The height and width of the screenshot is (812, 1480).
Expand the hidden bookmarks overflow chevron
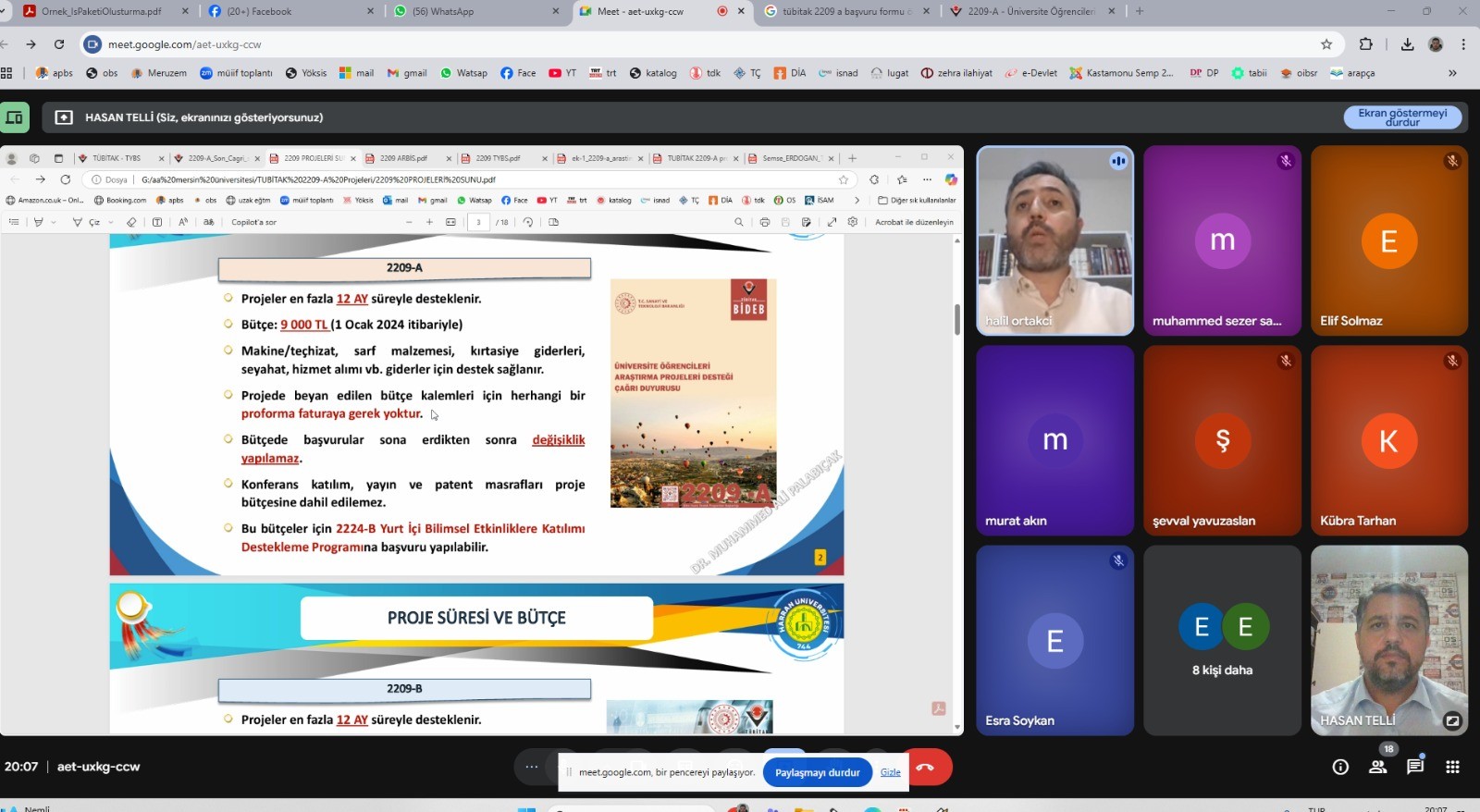pyautogui.click(x=1452, y=73)
